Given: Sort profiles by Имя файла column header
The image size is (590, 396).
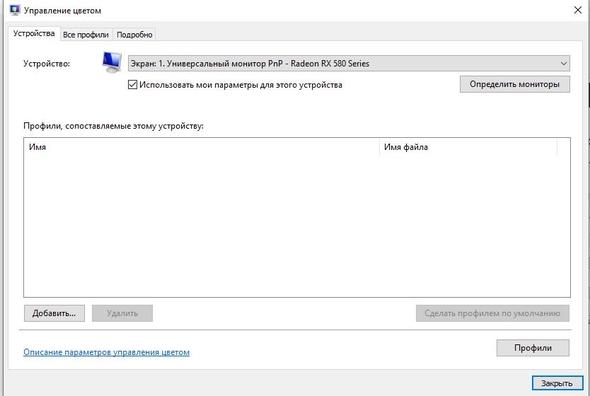Looking at the screenshot, I should pos(468,147).
